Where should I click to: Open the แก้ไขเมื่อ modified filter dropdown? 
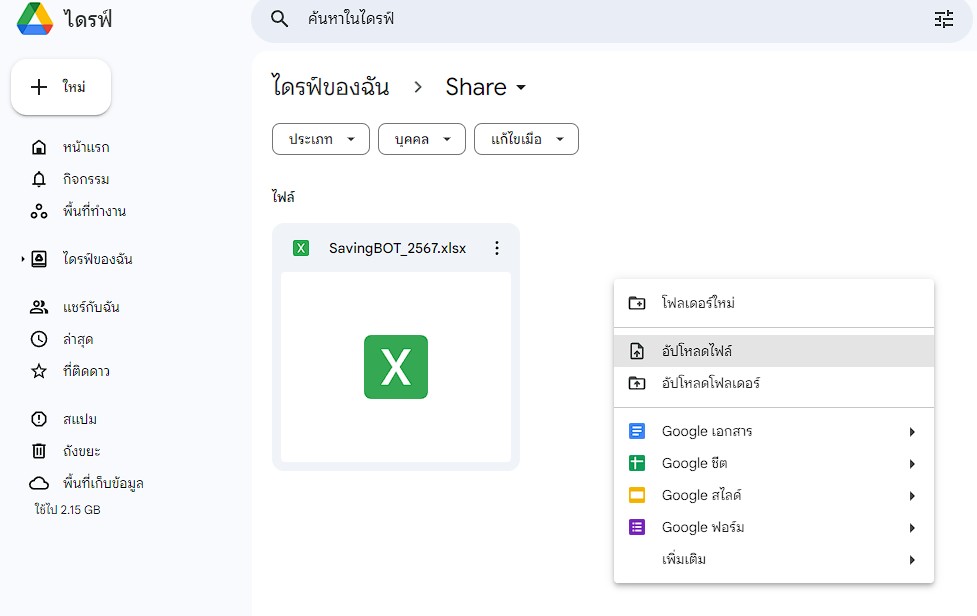tap(526, 139)
